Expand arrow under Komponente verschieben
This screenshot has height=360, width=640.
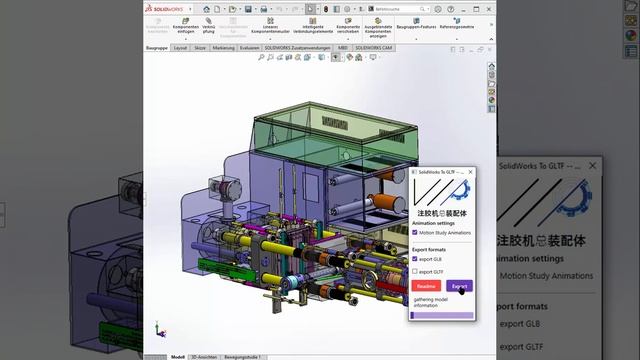coord(348,39)
